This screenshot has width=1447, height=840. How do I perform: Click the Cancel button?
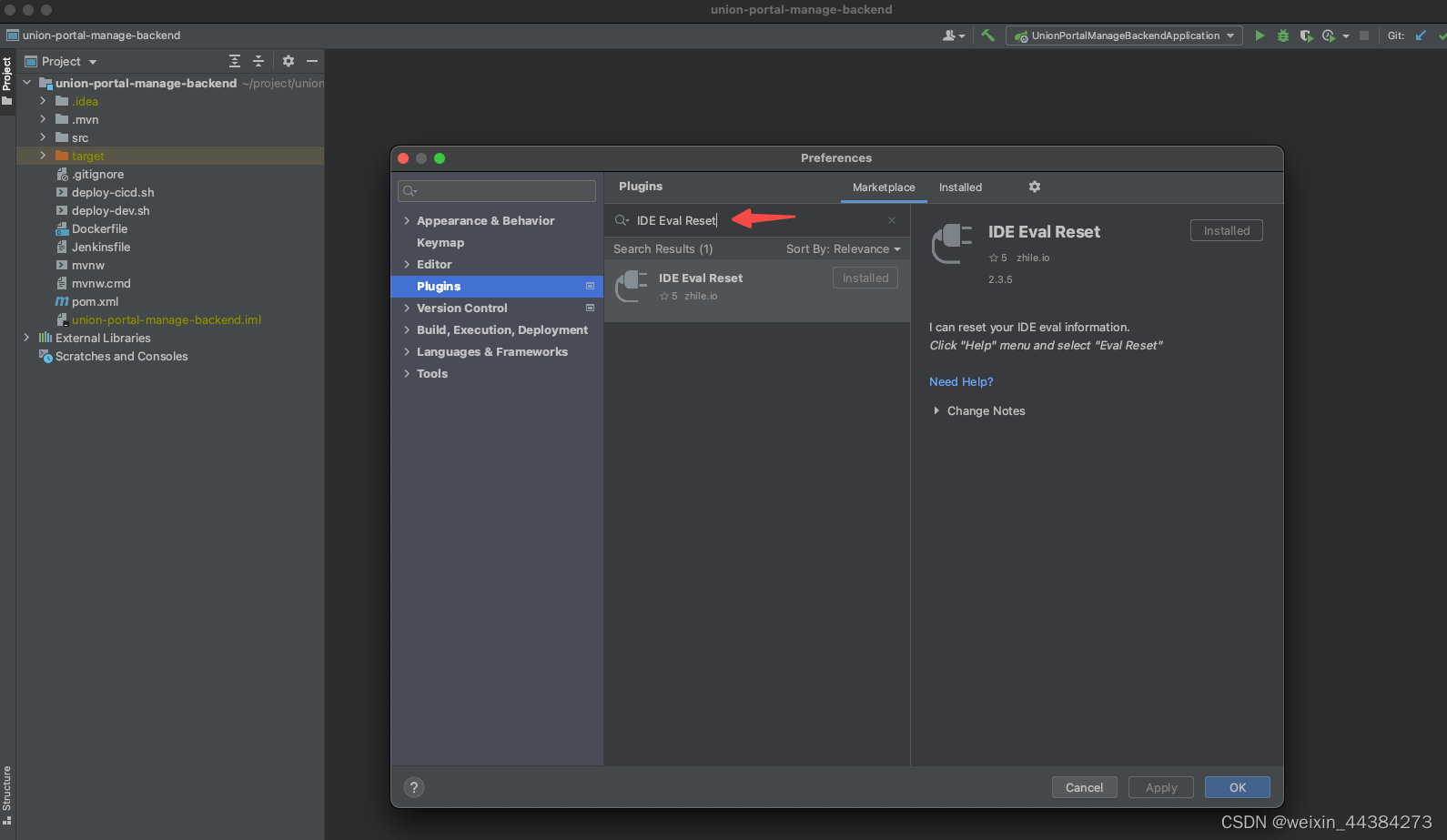(1084, 788)
